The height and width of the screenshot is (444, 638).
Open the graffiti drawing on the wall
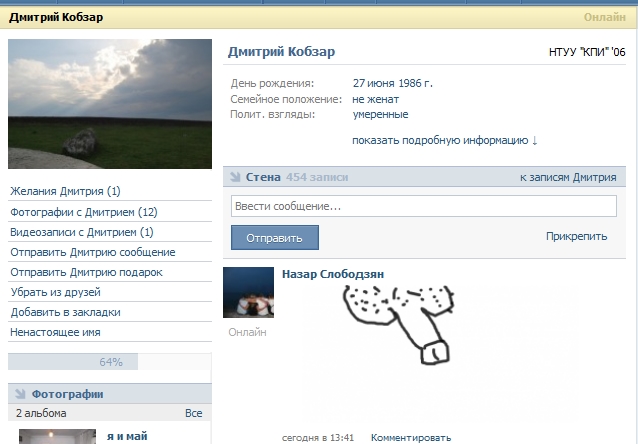point(399,324)
